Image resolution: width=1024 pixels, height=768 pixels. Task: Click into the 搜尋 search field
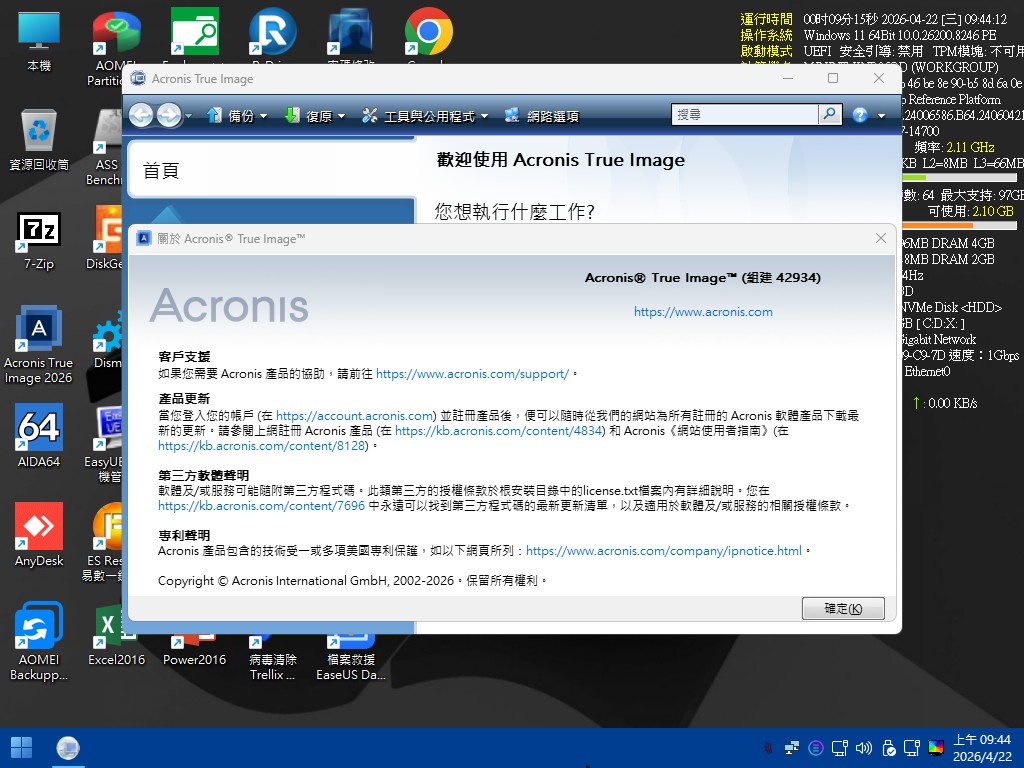click(745, 115)
